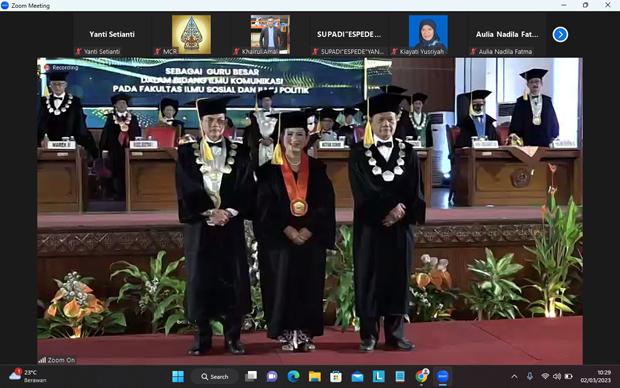Click muted mic icon beside Khairul Amal name
The height and width of the screenshot is (388, 620).
236,51
